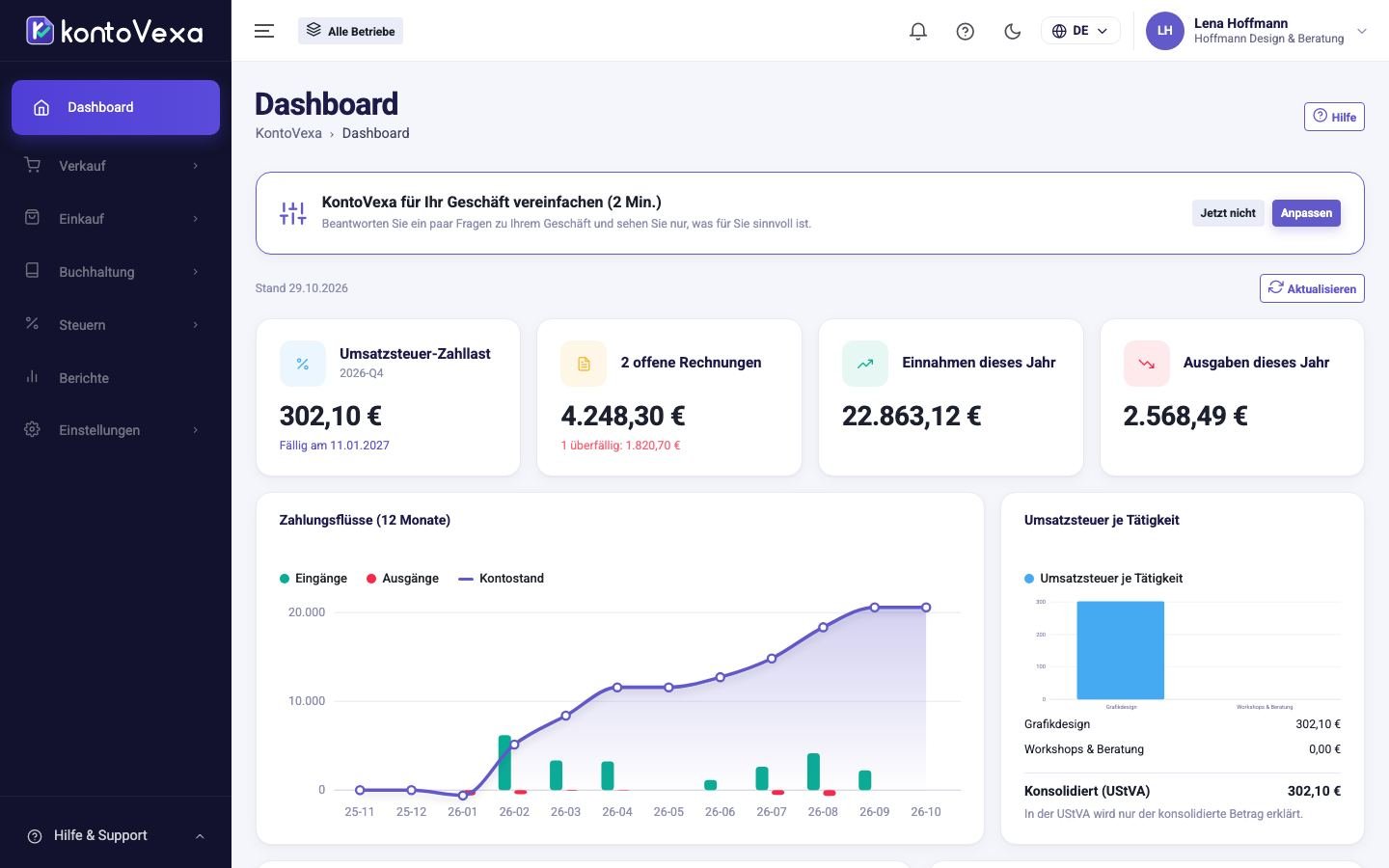Click the Einstellungen gear icon

[32, 429]
